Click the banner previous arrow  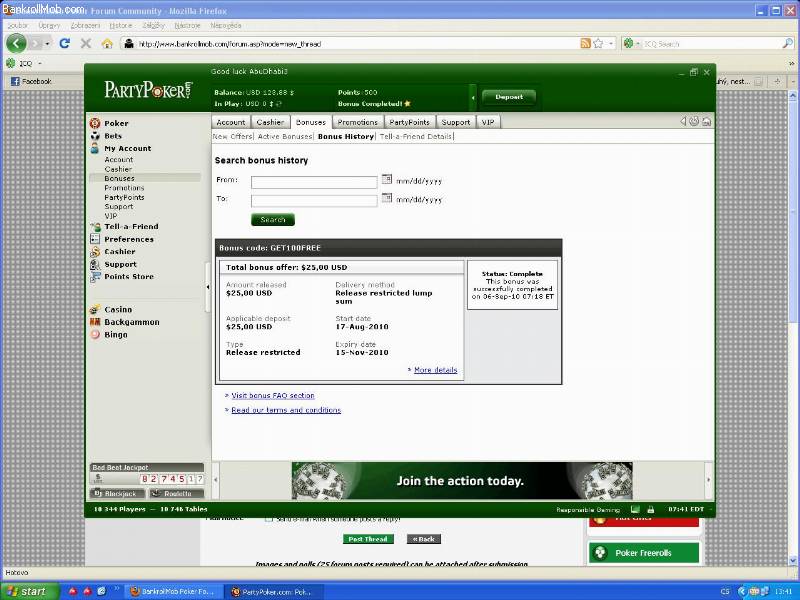coord(216,480)
